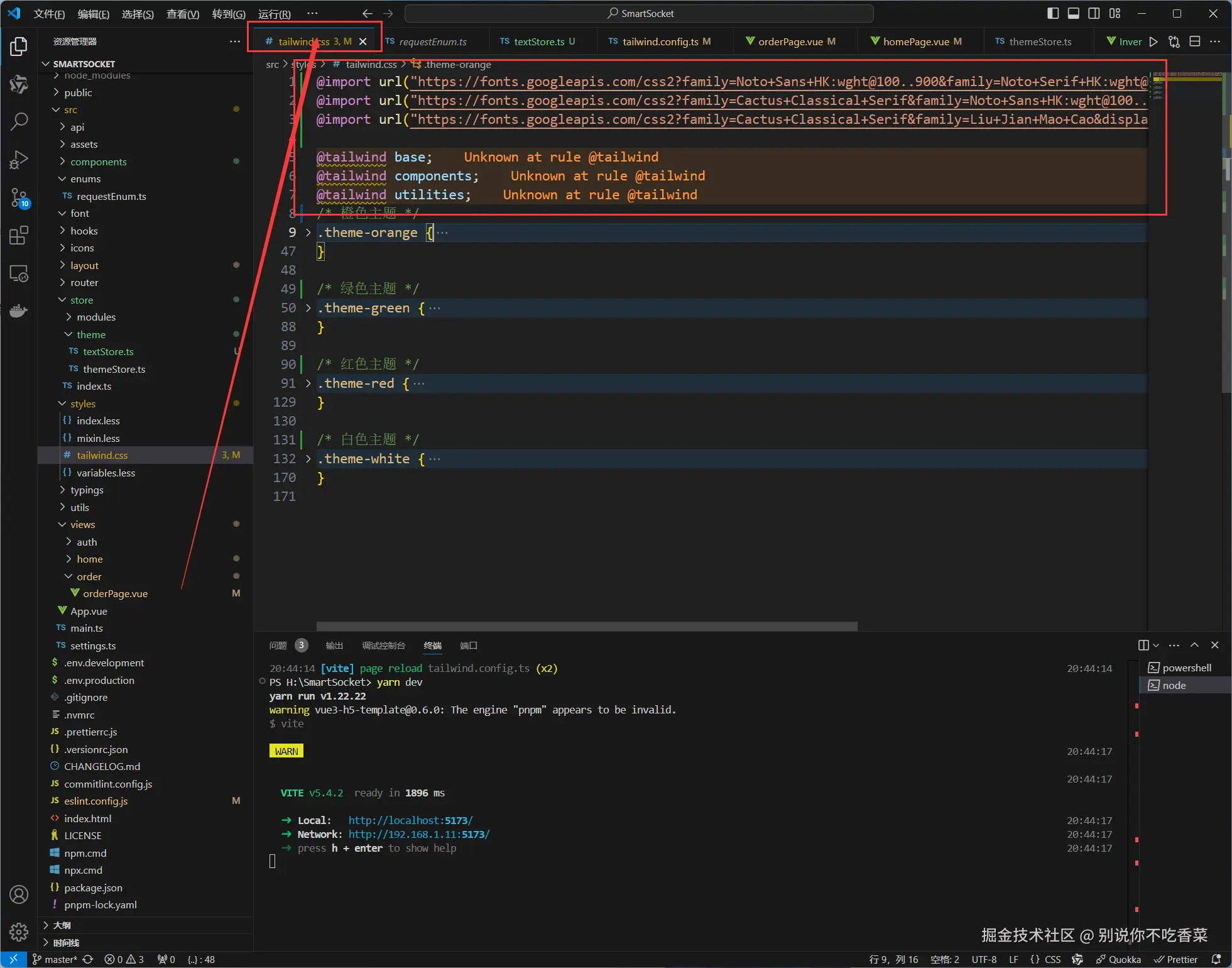Click the Split Editor Right icon
Viewport: 1232px width, 968px height.
click(1195, 41)
